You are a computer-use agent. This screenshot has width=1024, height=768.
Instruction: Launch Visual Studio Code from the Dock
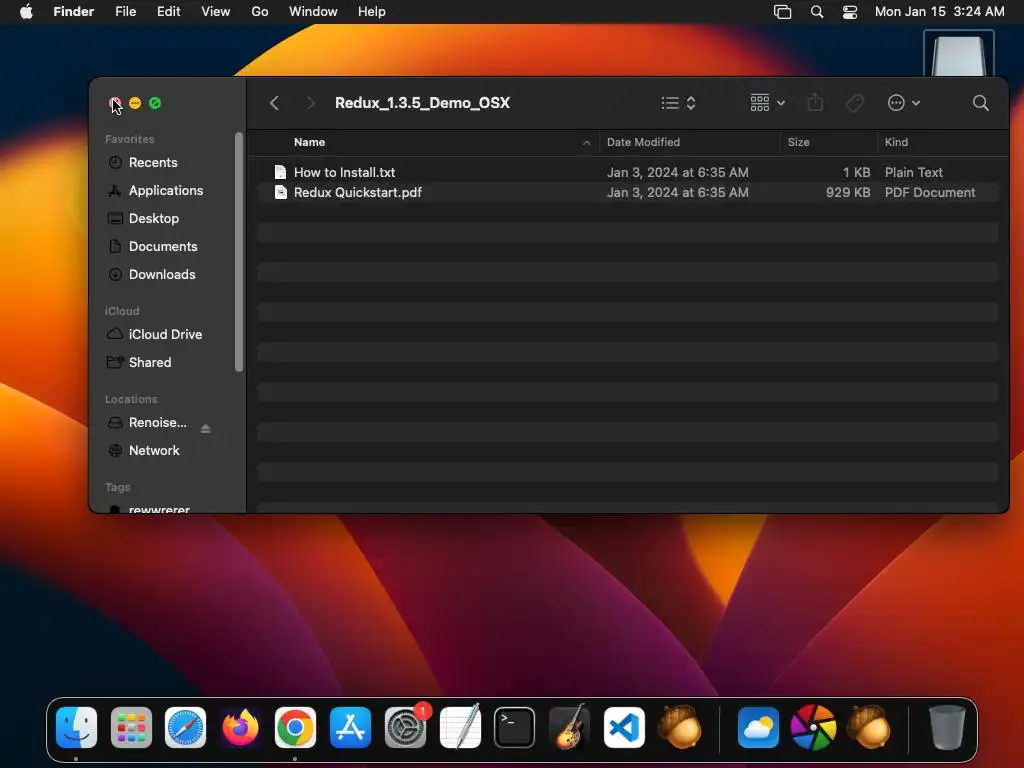pos(624,728)
